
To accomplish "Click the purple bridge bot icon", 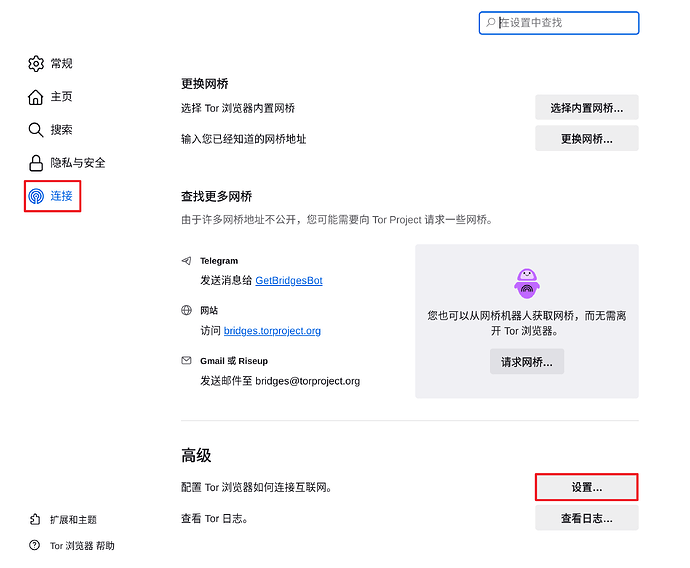I will (x=527, y=283).
